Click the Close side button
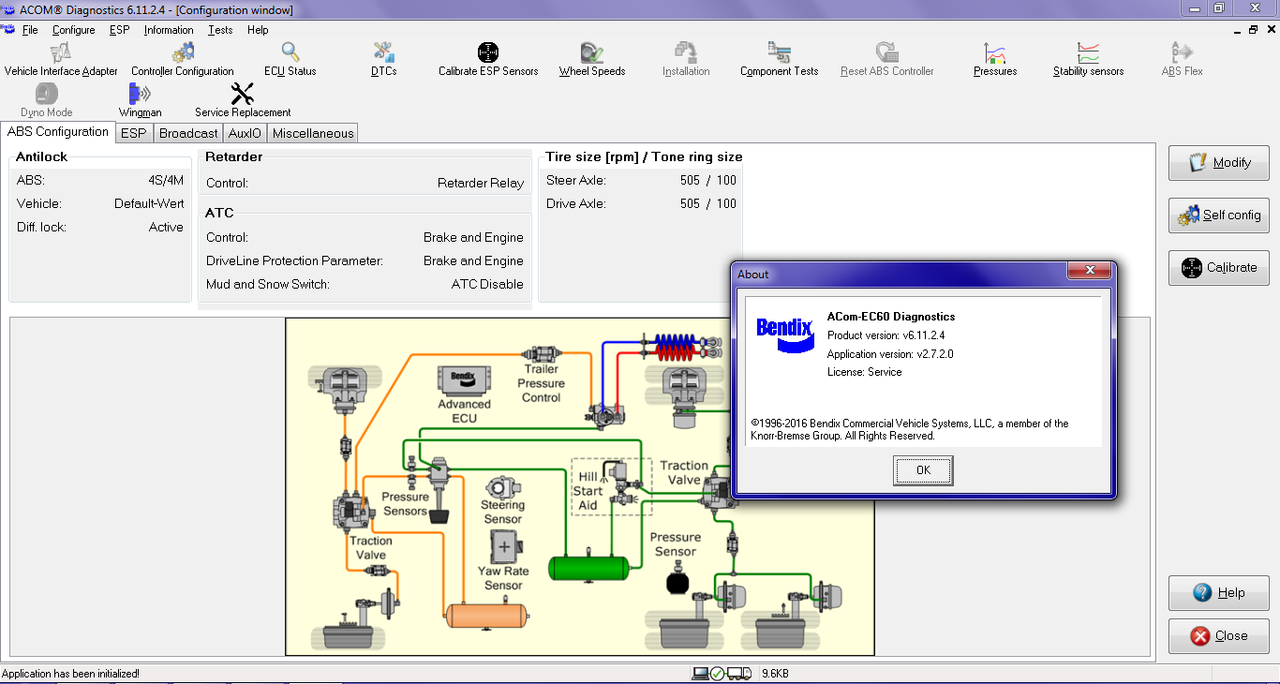The width and height of the screenshot is (1280, 684). point(1219,636)
